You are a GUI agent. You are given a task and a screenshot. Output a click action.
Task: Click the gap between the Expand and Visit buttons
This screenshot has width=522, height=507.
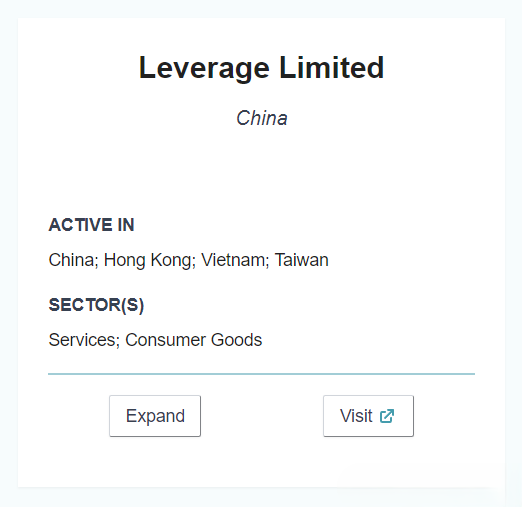click(262, 416)
